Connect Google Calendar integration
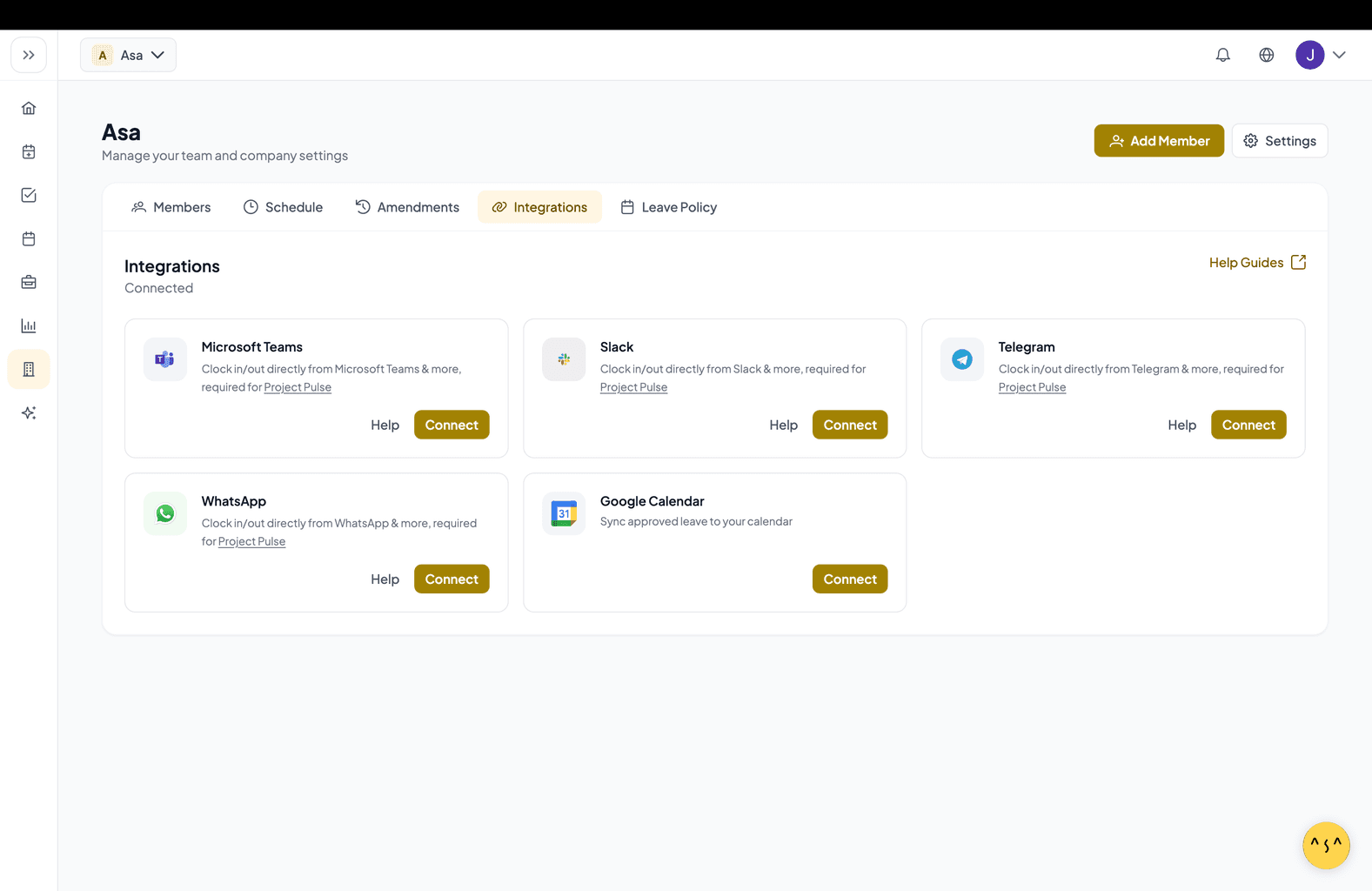Screen dimensions: 1372x891 (x=849, y=579)
